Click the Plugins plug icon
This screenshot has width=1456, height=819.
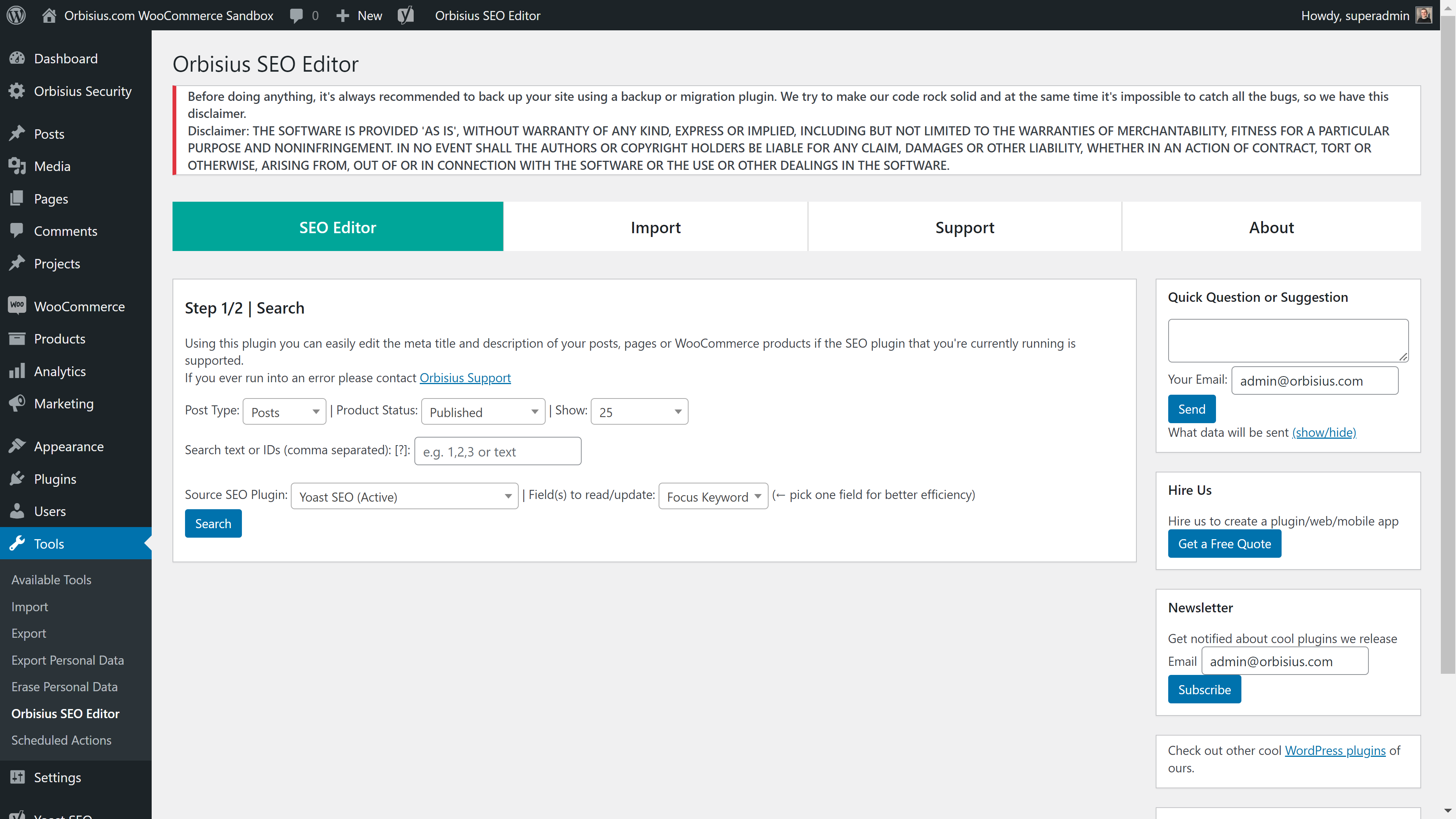[17, 479]
